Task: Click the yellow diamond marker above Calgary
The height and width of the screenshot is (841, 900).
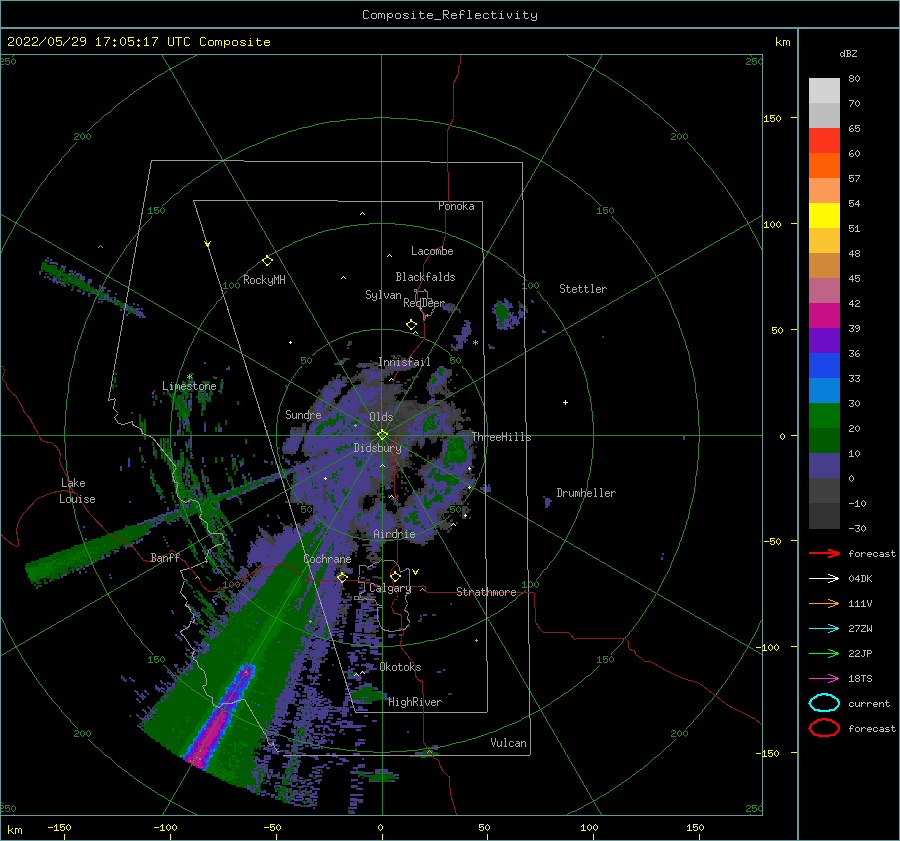Action: click(395, 576)
